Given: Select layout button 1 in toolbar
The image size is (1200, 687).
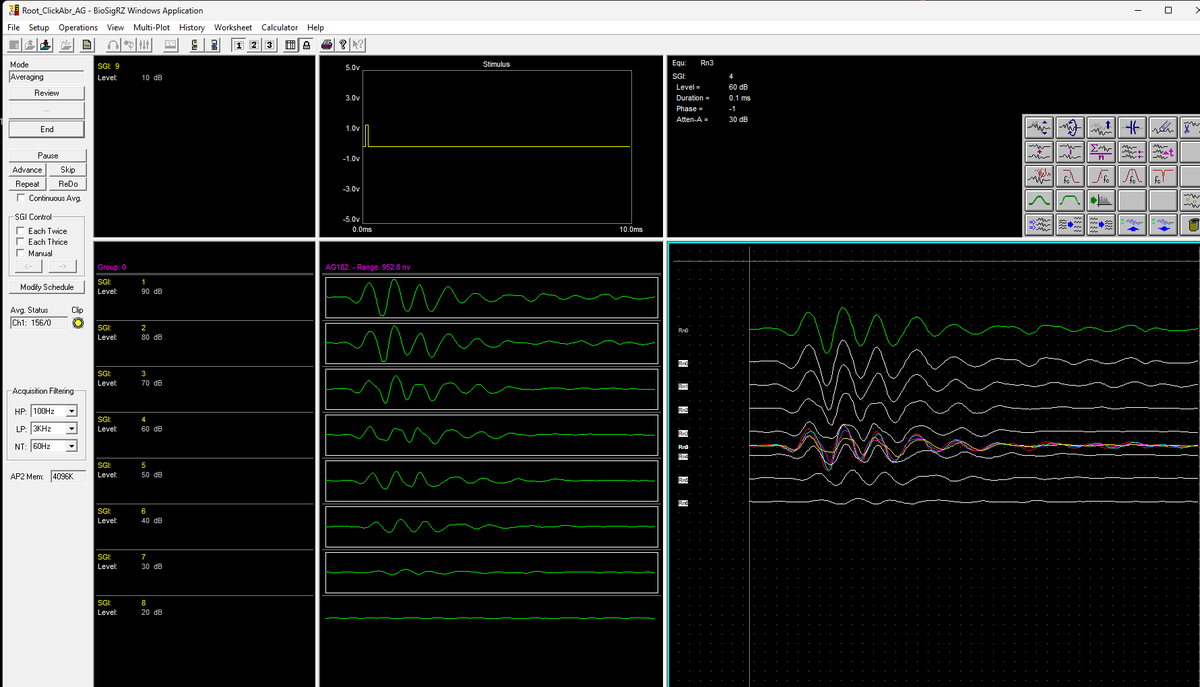Looking at the screenshot, I should pos(238,45).
